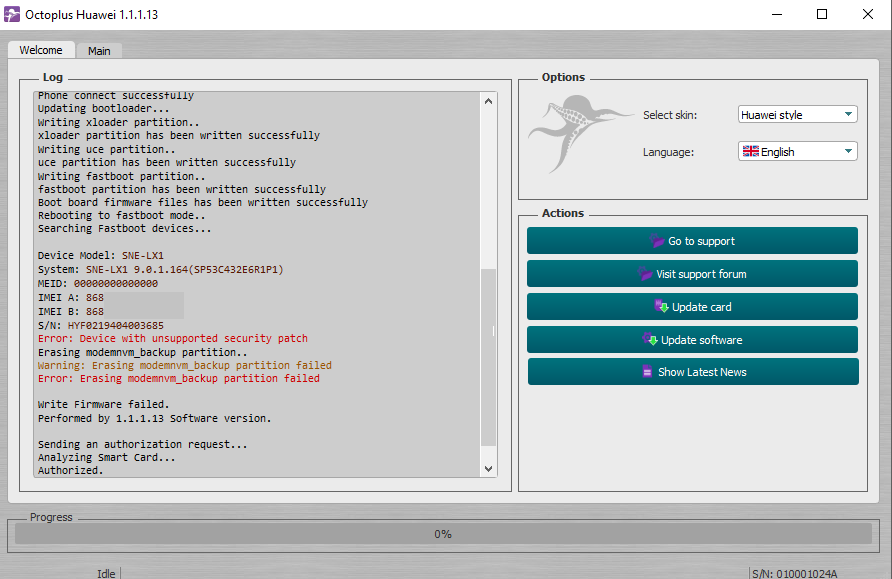This screenshot has height=579, width=892.
Task: Click the 'MEID: 00000000000000' log line
Action: point(98,283)
